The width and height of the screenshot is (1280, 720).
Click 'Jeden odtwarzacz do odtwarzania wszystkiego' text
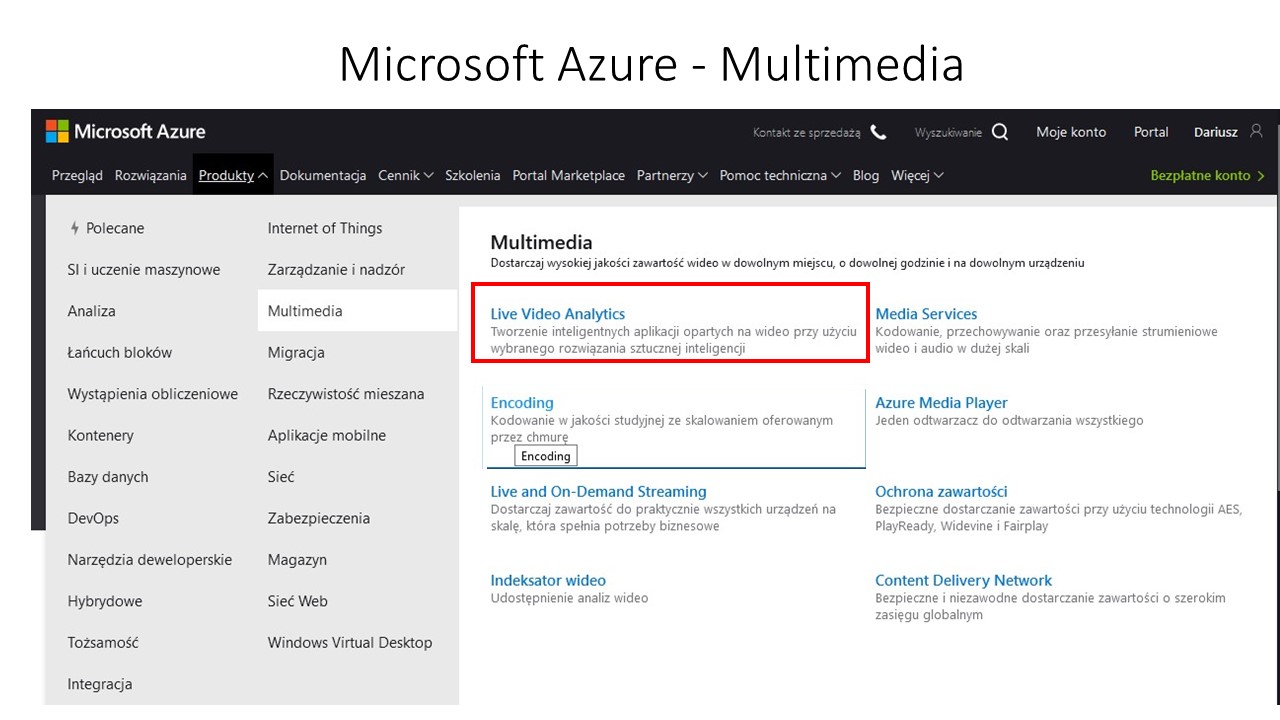tap(1009, 421)
